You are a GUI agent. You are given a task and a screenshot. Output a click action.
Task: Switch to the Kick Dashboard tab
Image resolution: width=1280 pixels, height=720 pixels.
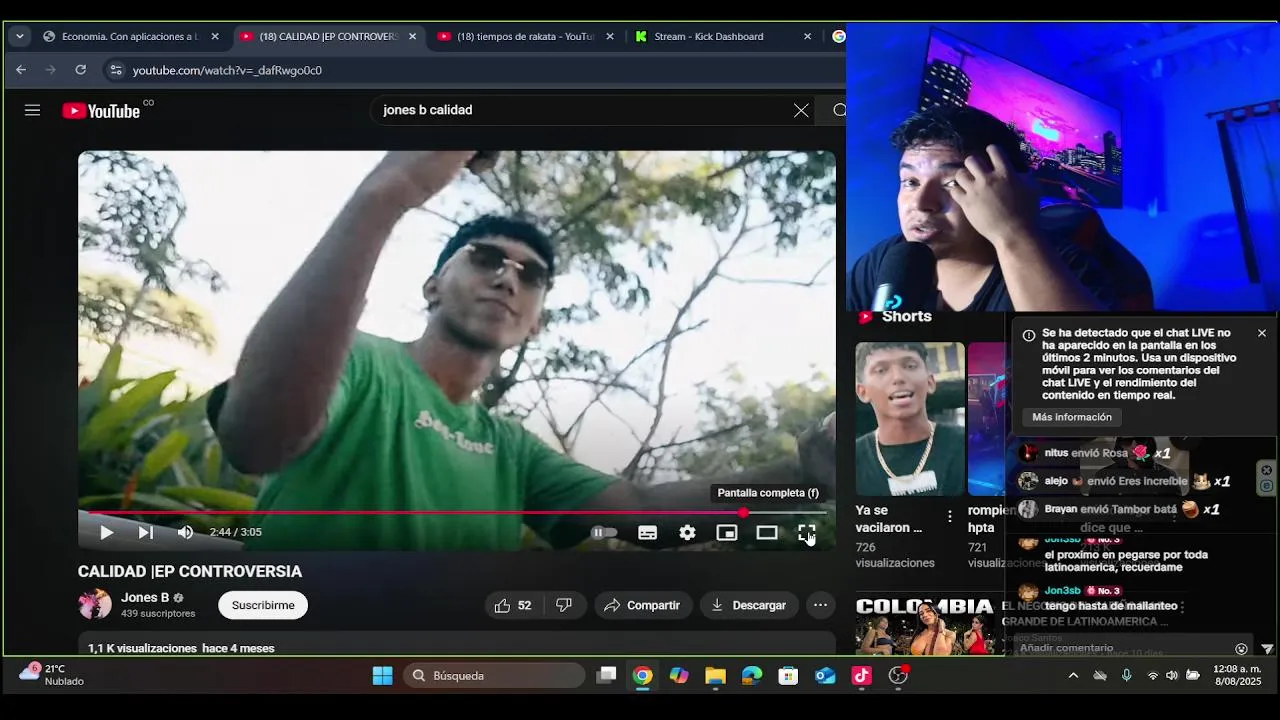723,36
